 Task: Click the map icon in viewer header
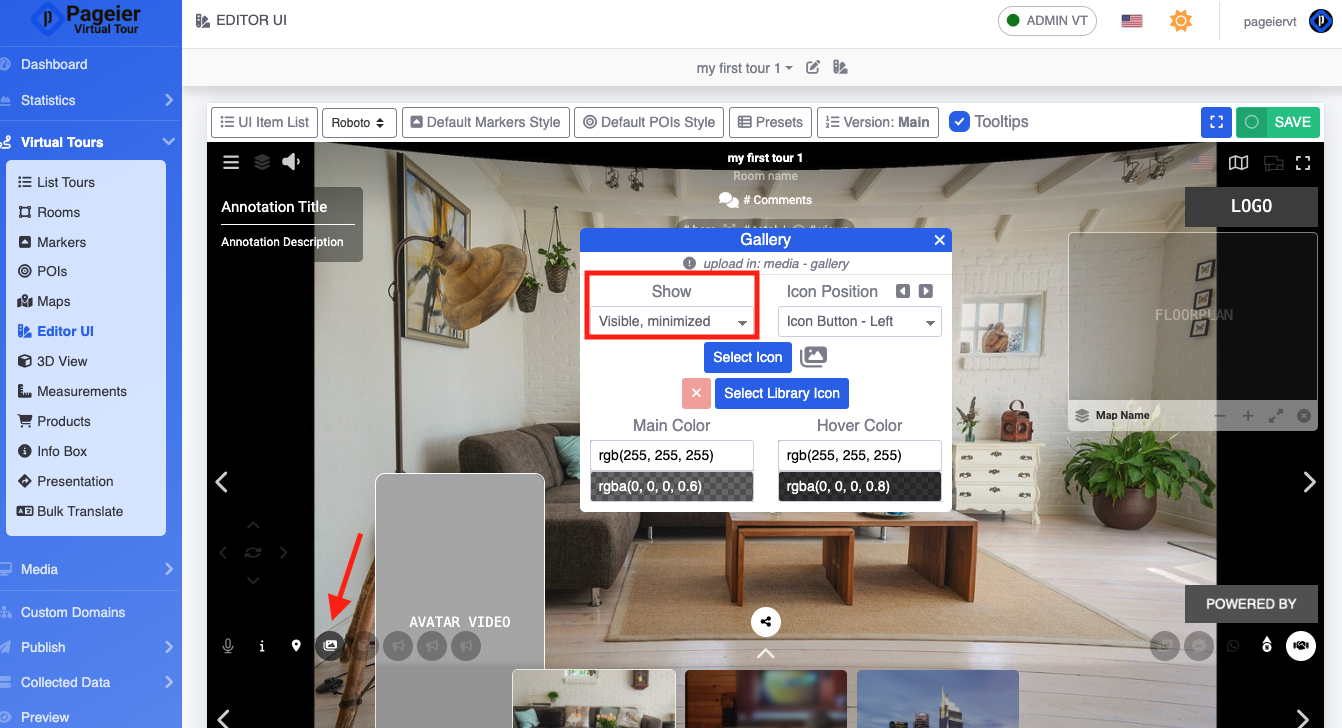click(x=1238, y=163)
